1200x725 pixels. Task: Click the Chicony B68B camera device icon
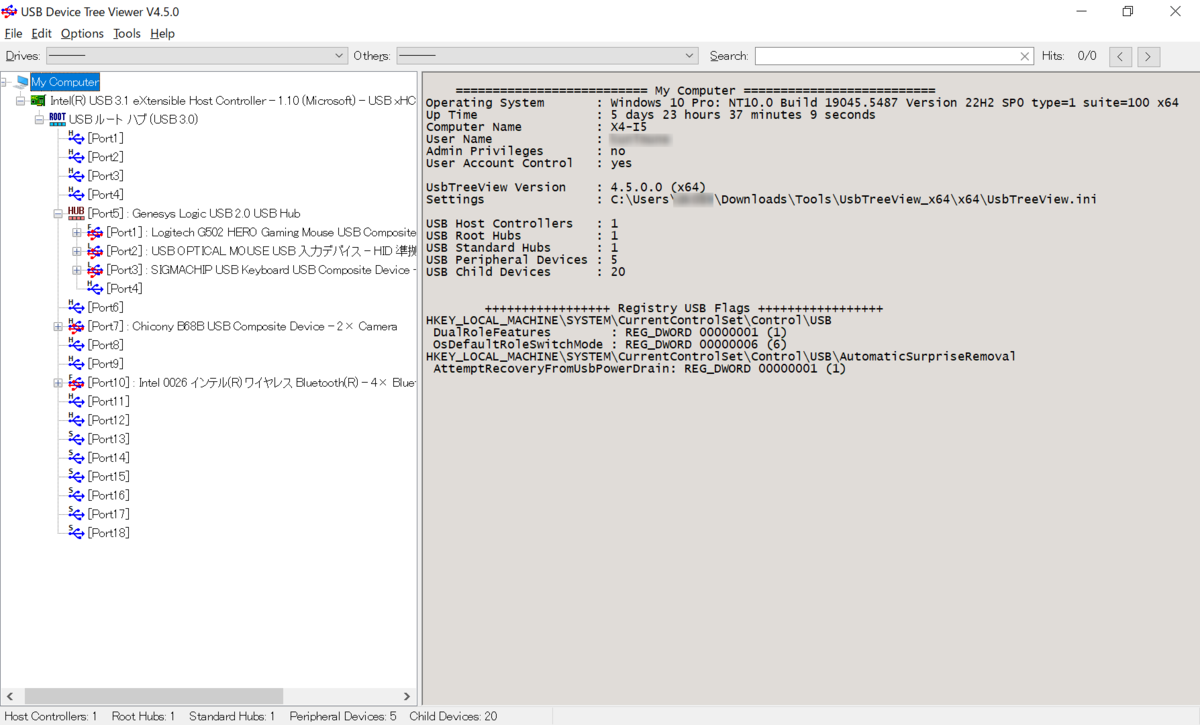pyautogui.click(x=76, y=326)
